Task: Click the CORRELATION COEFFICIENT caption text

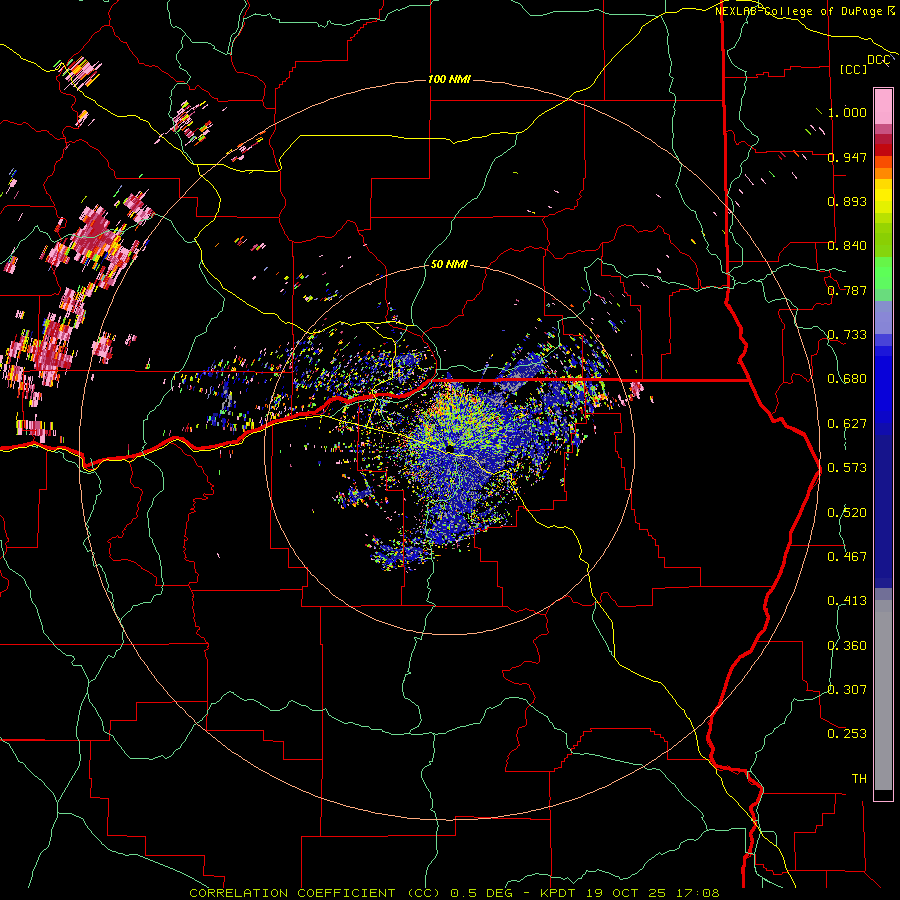Action: point(292,893)
